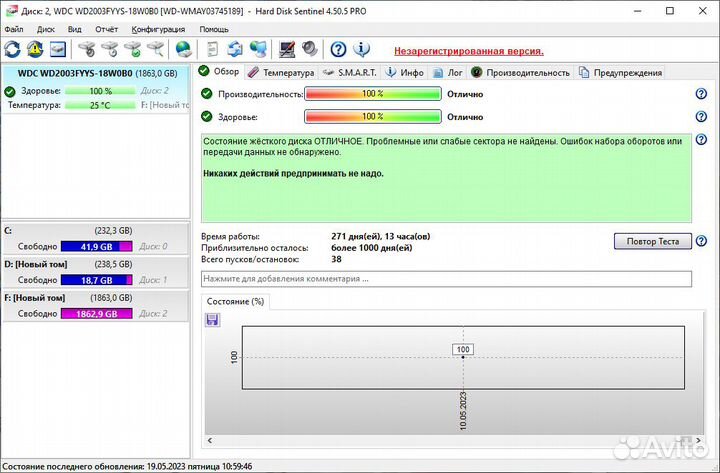The height and width of the screenshot is (473, 720).
Task: Switch to the Лог tab
Action: [x=448, y=73]
